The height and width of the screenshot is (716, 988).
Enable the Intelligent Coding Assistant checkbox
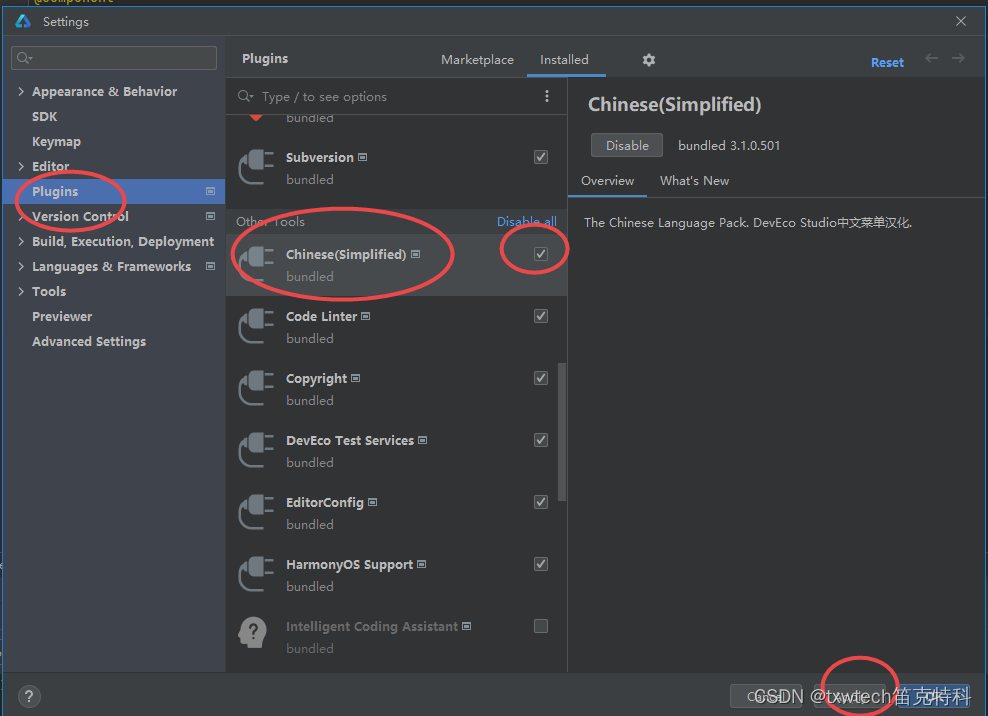coord(541,626)
